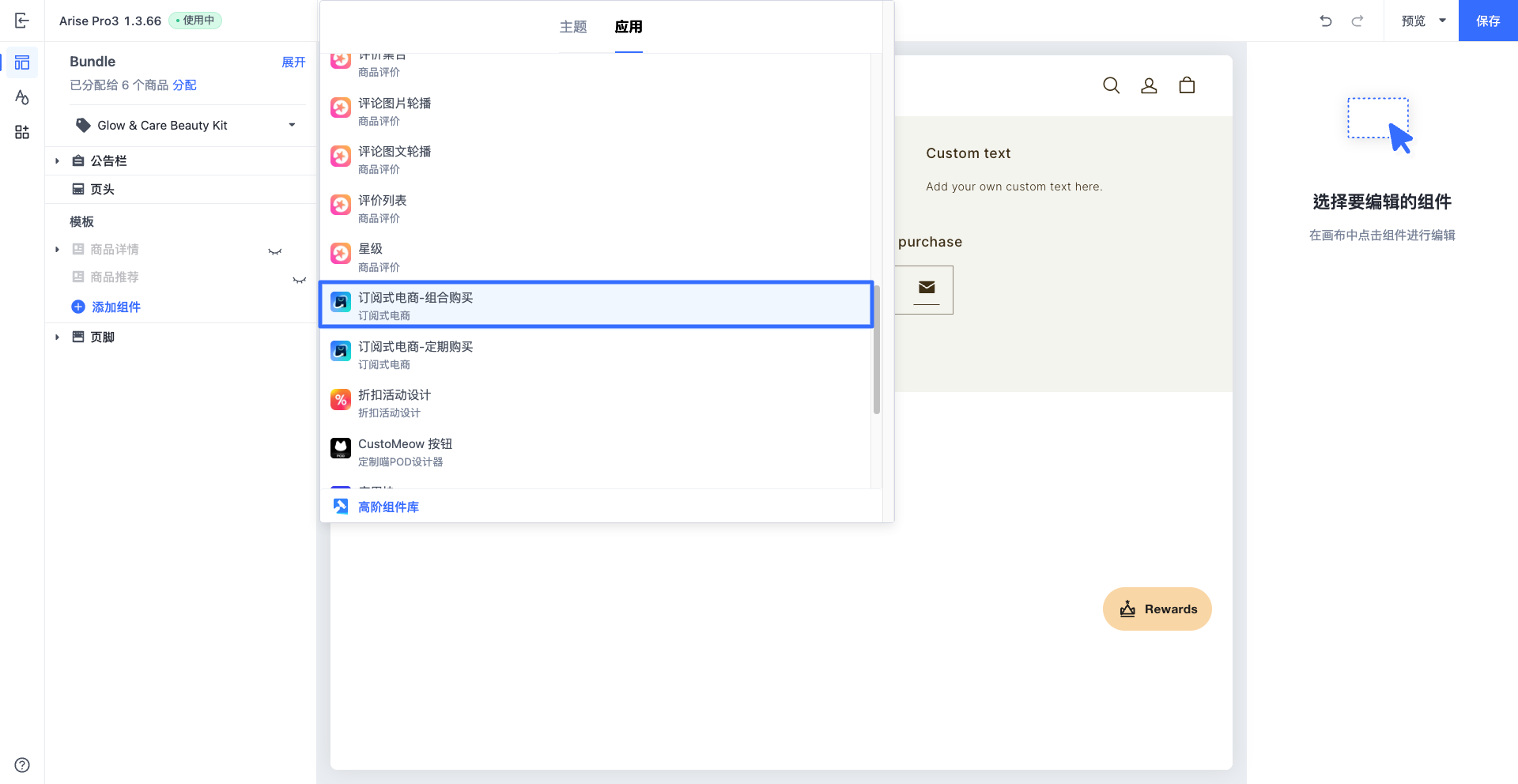The width and height of the screenshot is (1518, 784).
Task: Click the exit editor icon
Action: 22,21
